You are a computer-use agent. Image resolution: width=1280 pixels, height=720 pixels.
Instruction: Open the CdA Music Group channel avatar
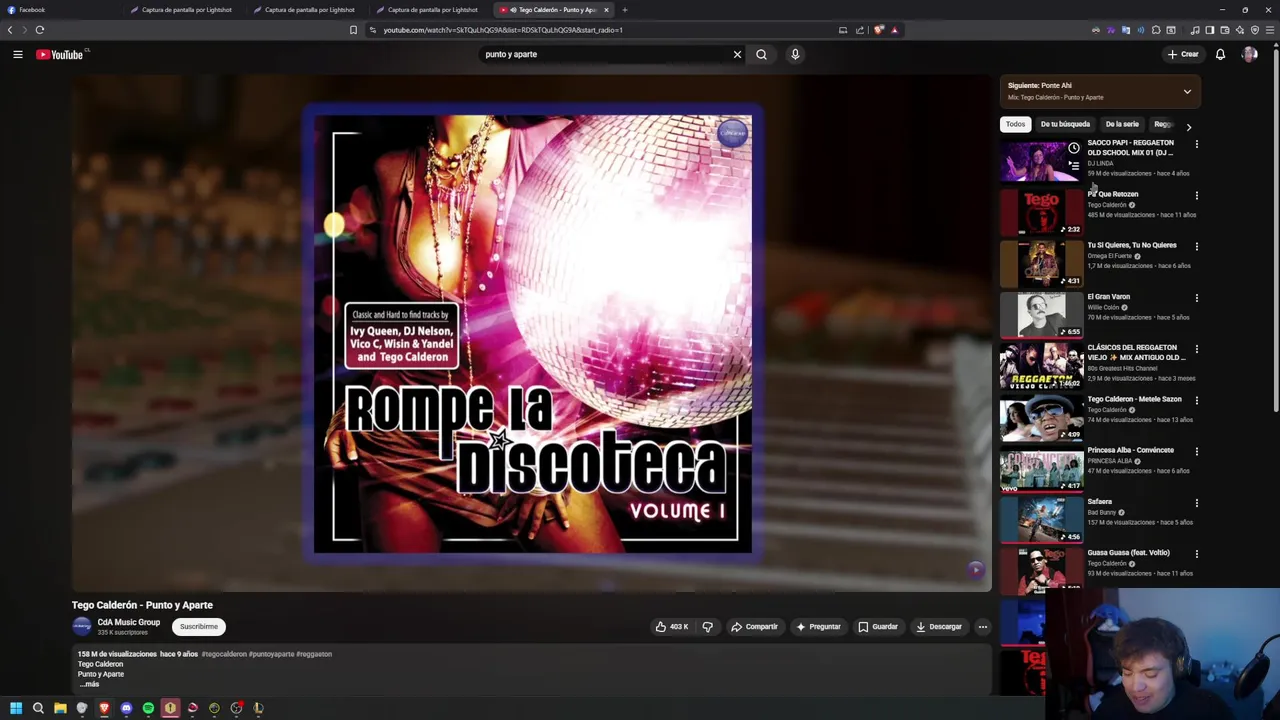click(x=82, y=627)
